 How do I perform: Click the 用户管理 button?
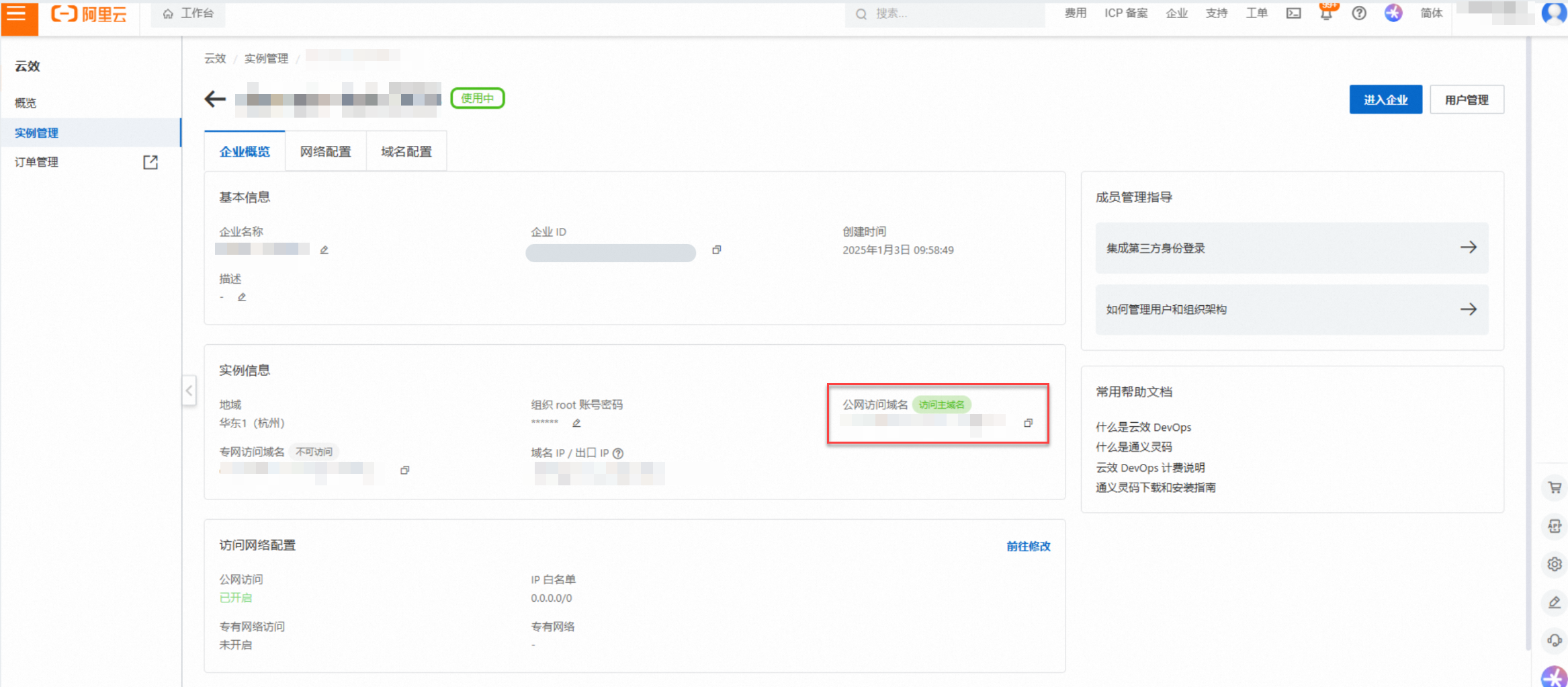pyautogui.click(x=1467, y=99)
